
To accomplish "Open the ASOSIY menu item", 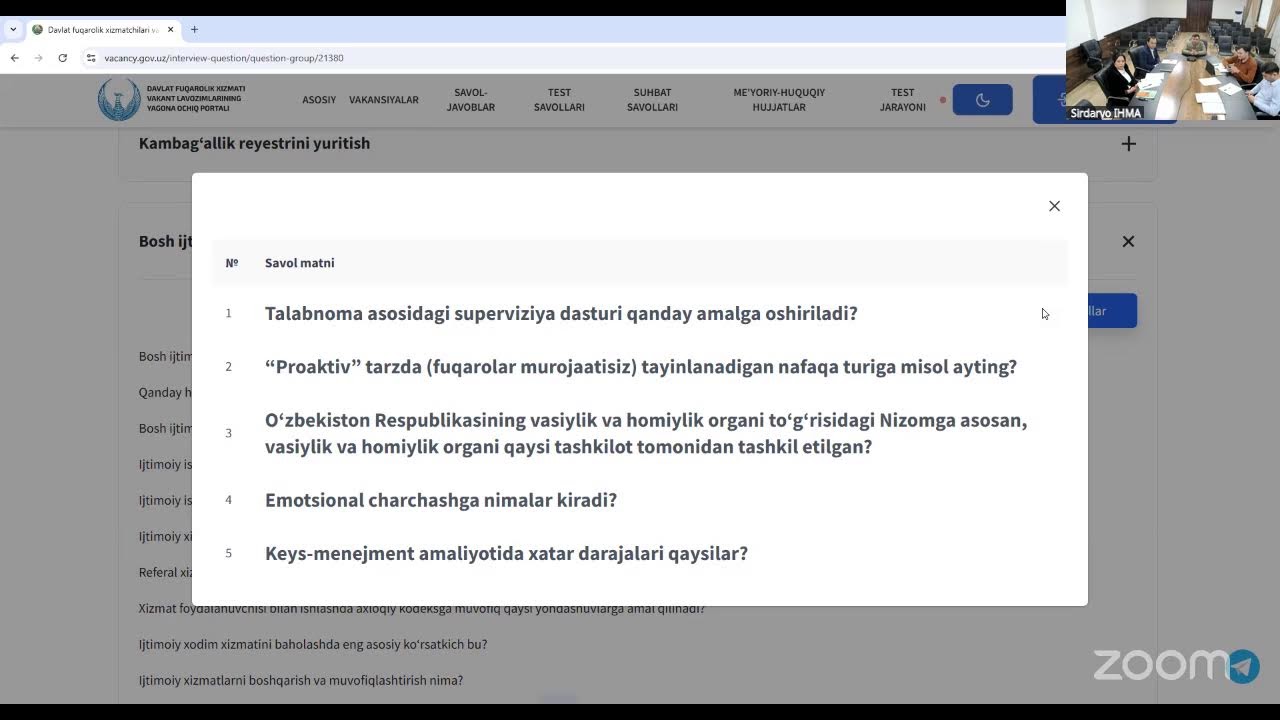I will 319,100.
